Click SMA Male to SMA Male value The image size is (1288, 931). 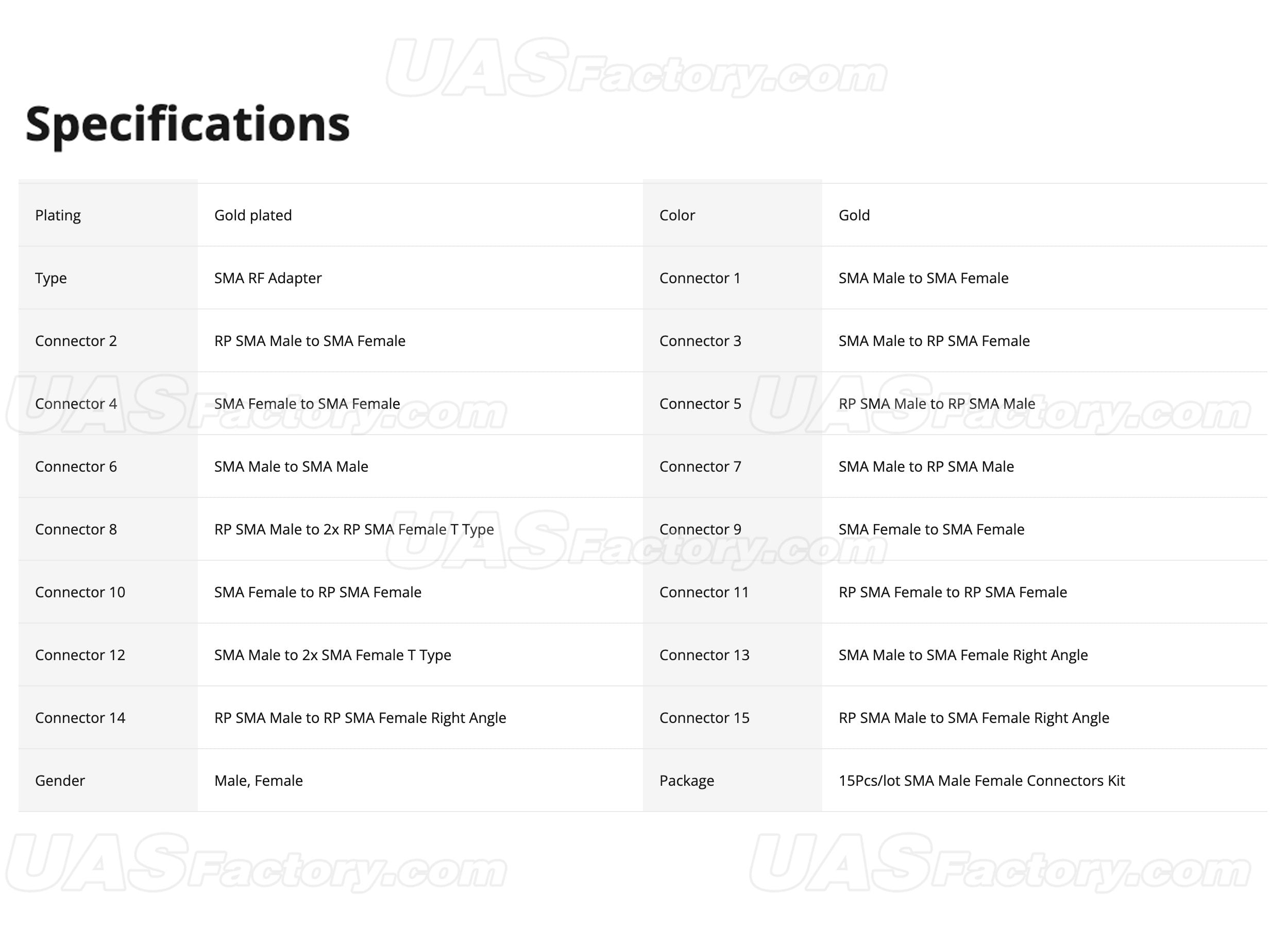pos(291,467)
